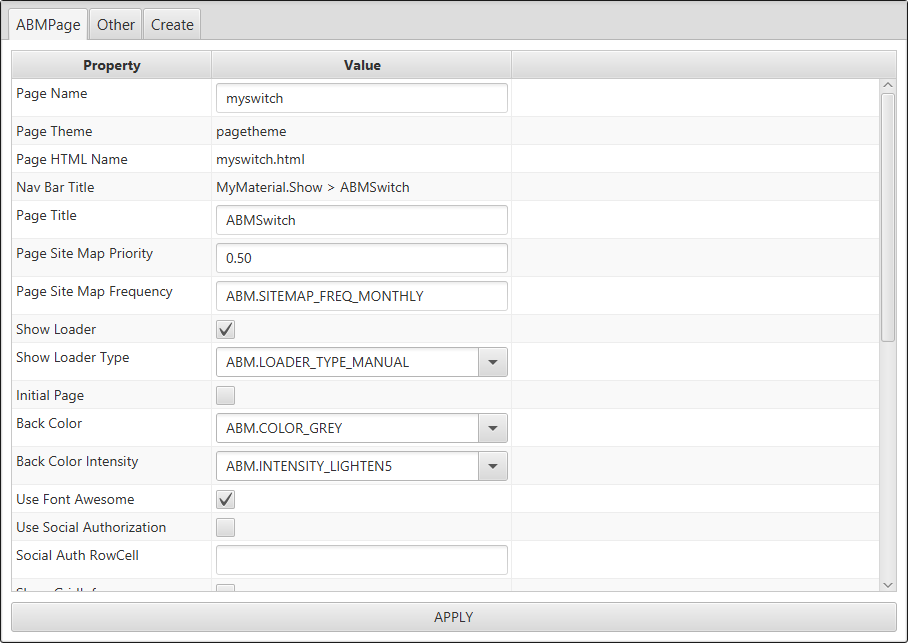Viewport: 908px width, 643px height.
Task: Click the scrollbar down arrow
Action: tap(888, 584)
